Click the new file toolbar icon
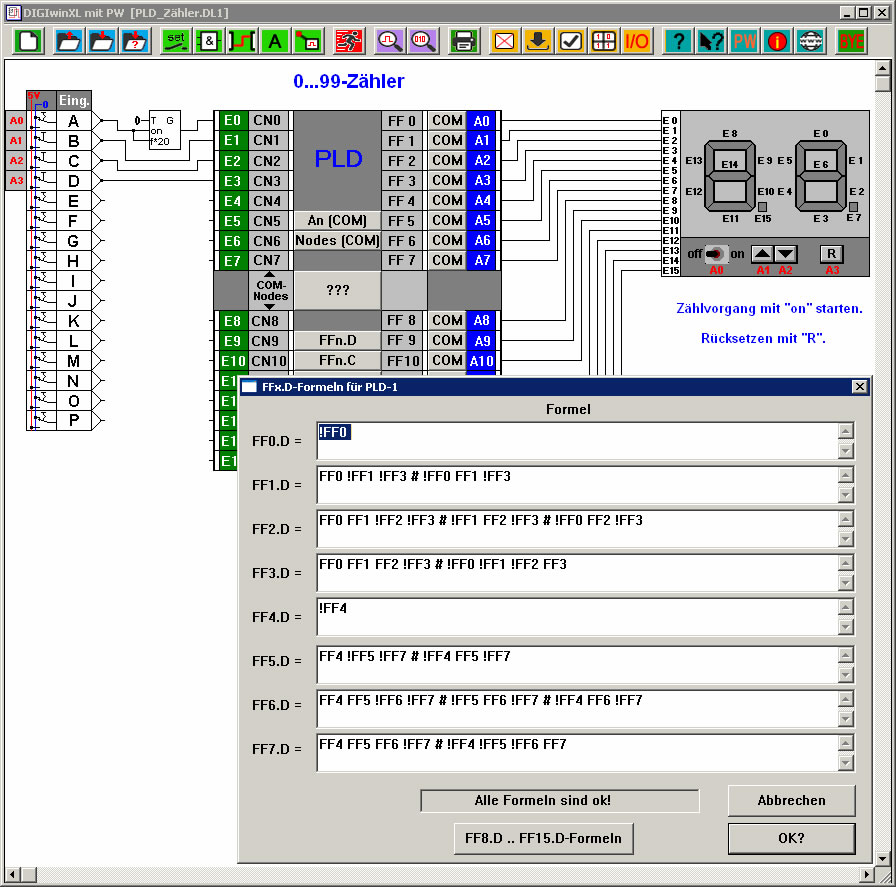 (29, 41)
